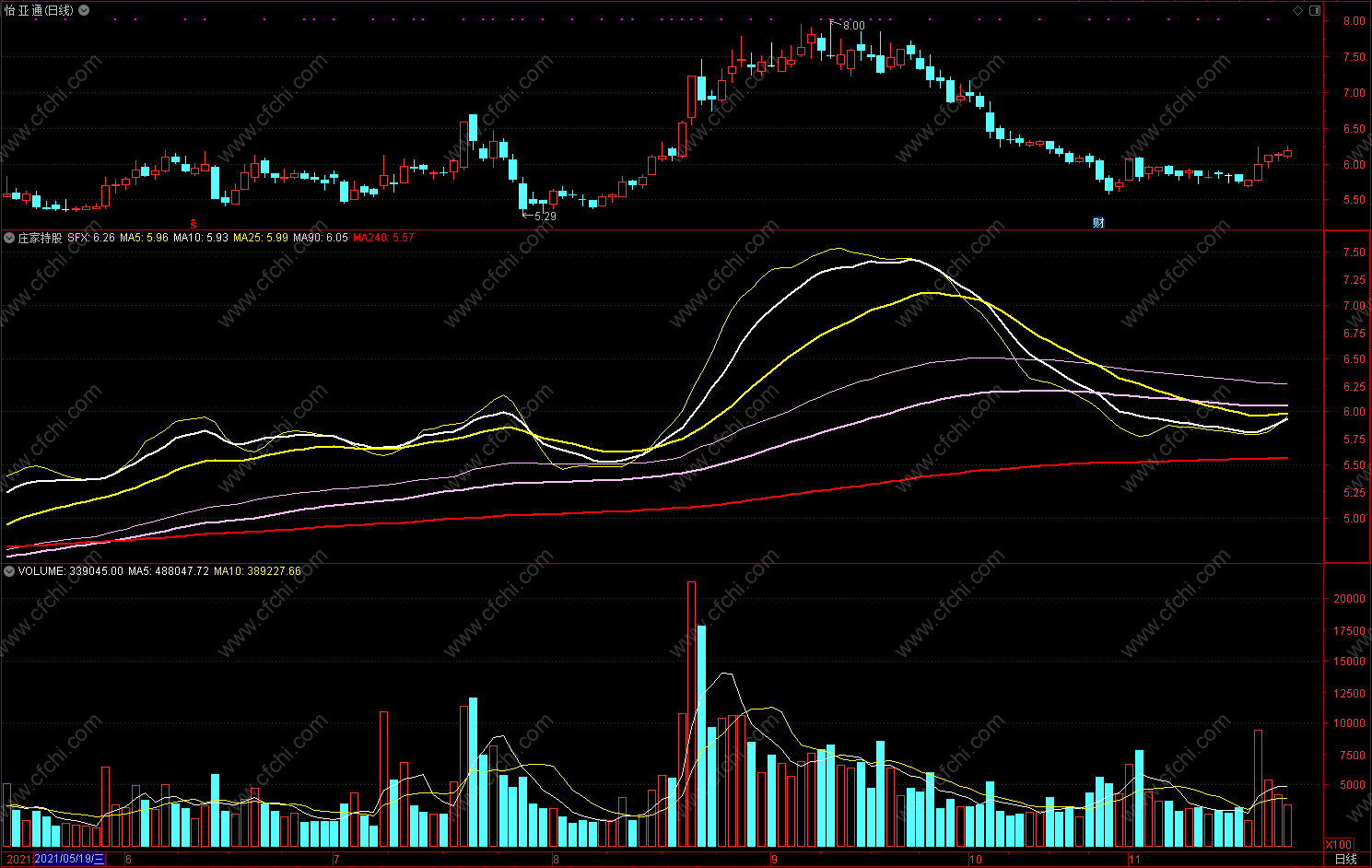Click the diamond marker icon at top right

coord(1297,10)
